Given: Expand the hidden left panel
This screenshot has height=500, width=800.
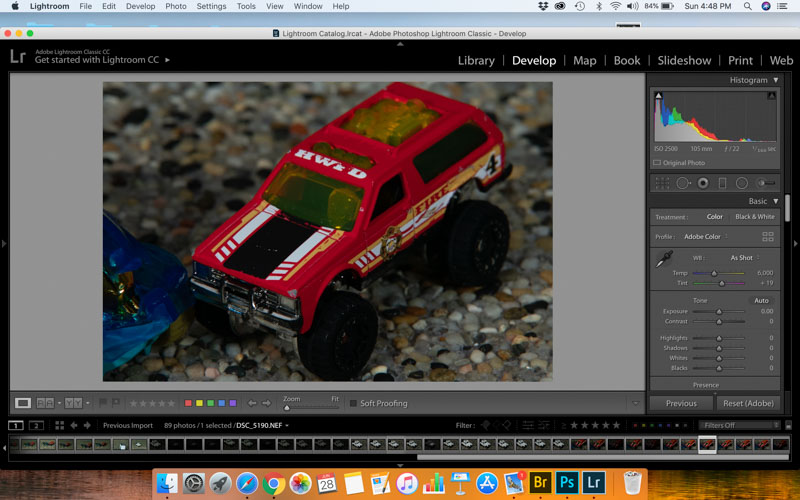Looking at the screenshot, I should coord(4,244).
